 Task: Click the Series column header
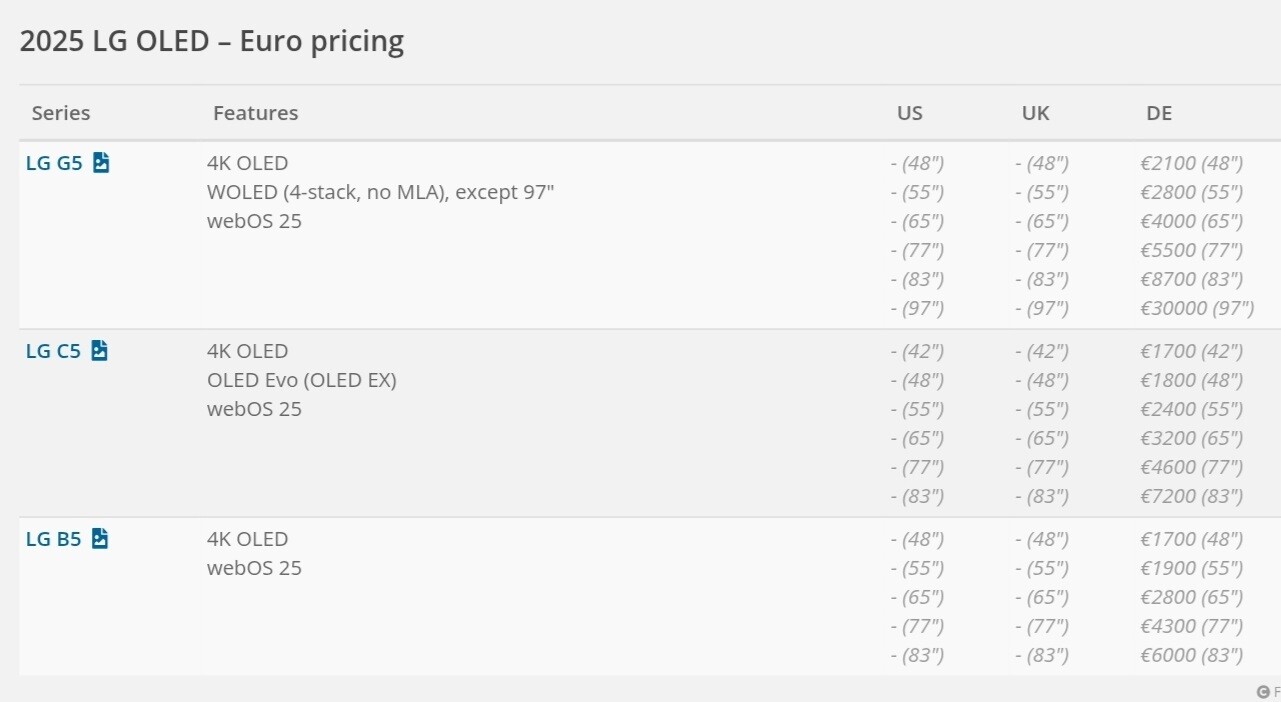point(61,113)
